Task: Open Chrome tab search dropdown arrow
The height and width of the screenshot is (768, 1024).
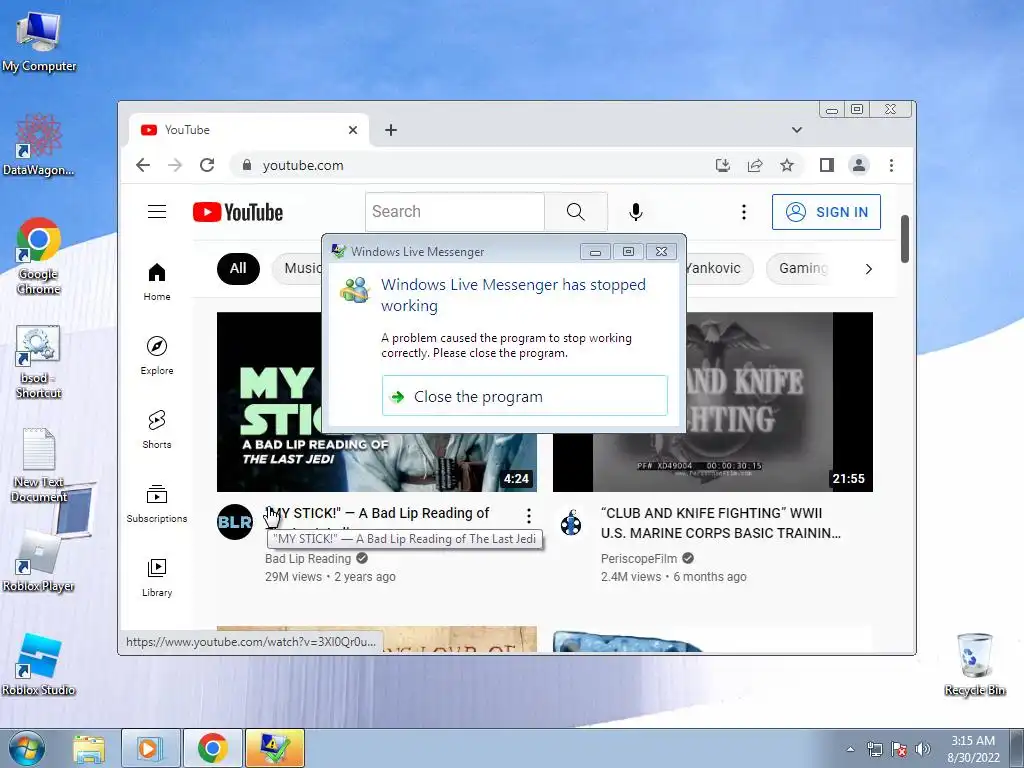Action: click(797, 130)
